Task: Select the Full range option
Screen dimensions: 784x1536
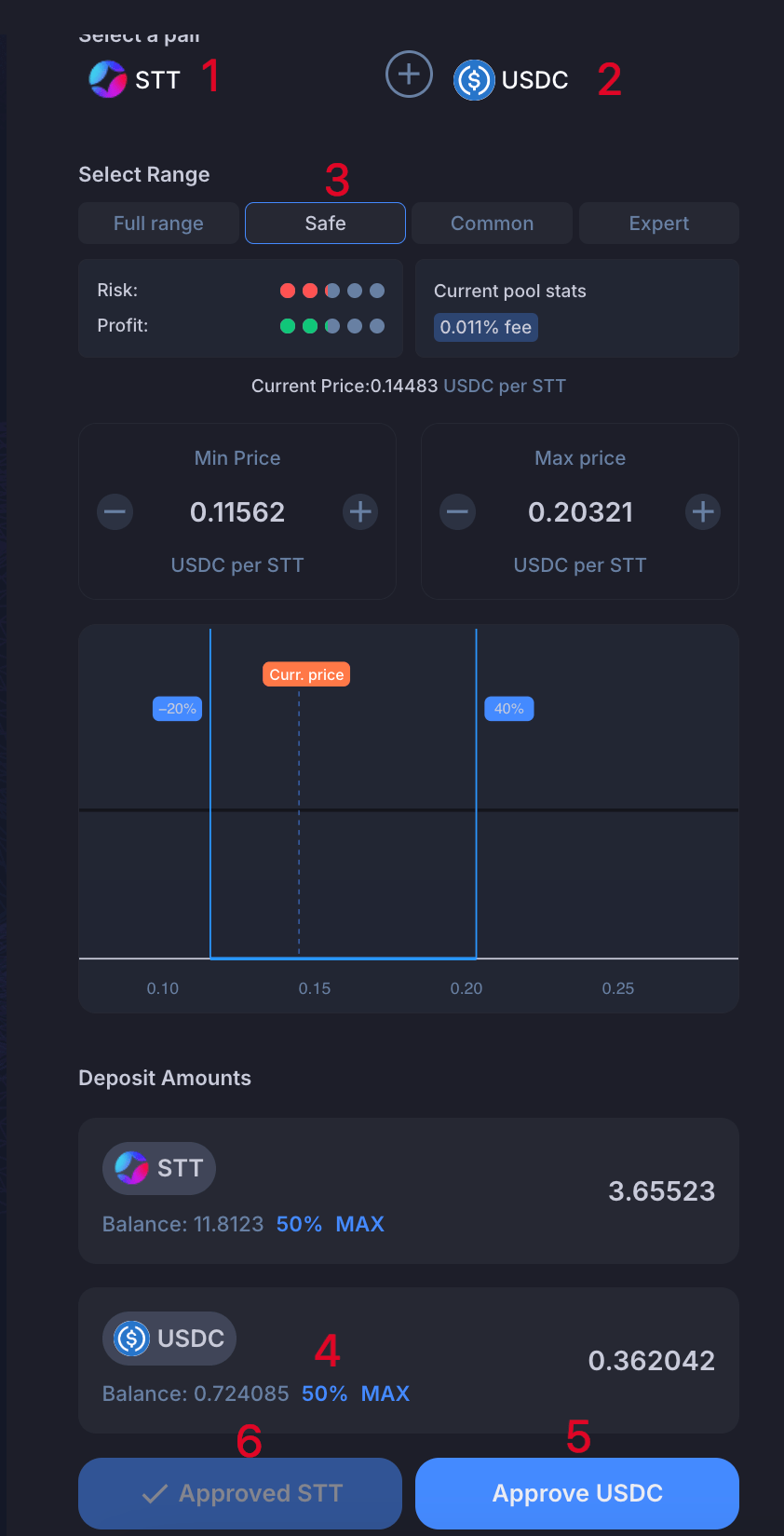Action: [158, 224]
